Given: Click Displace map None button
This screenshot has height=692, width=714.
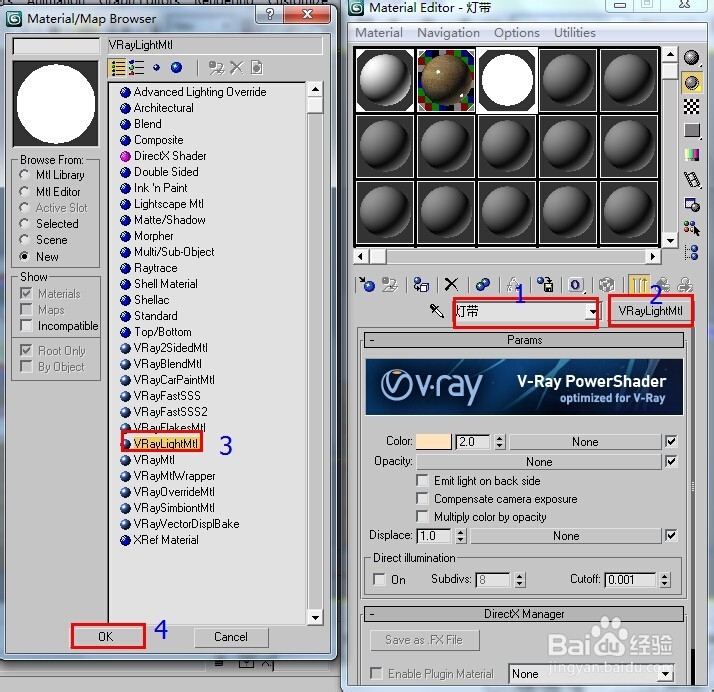Looking at the screenshot, I should 566,535.
